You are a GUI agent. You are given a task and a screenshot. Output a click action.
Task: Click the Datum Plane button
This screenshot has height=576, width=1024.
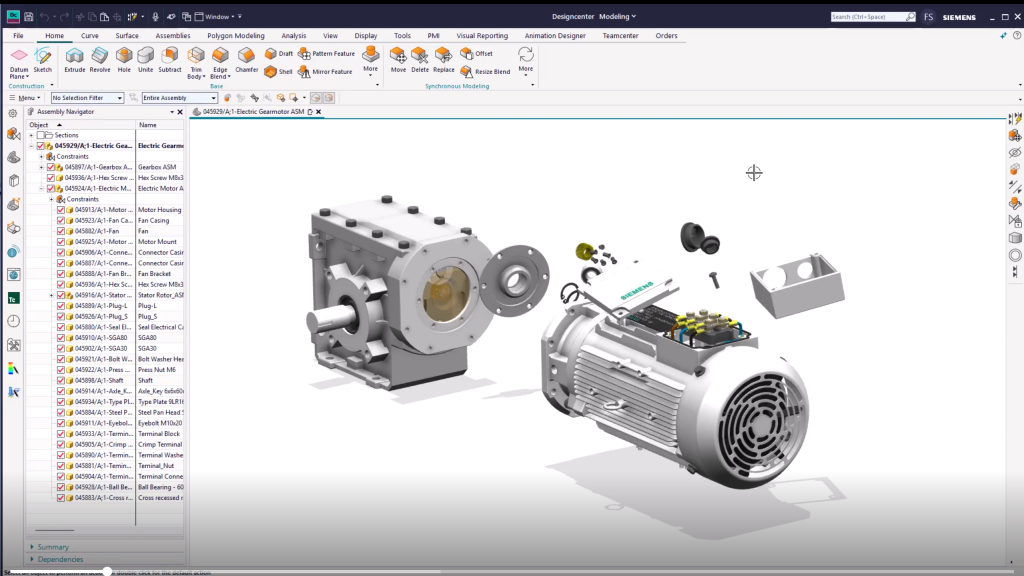(x=19, y=62)
